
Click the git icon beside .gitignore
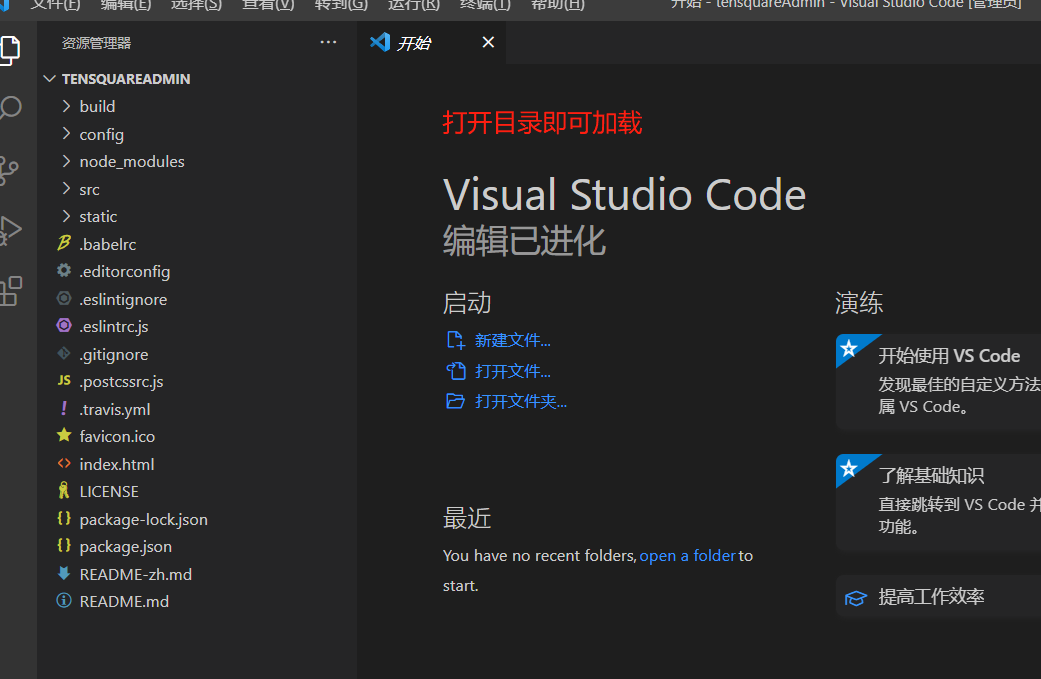pyautogui.click(x=64, y=354)
